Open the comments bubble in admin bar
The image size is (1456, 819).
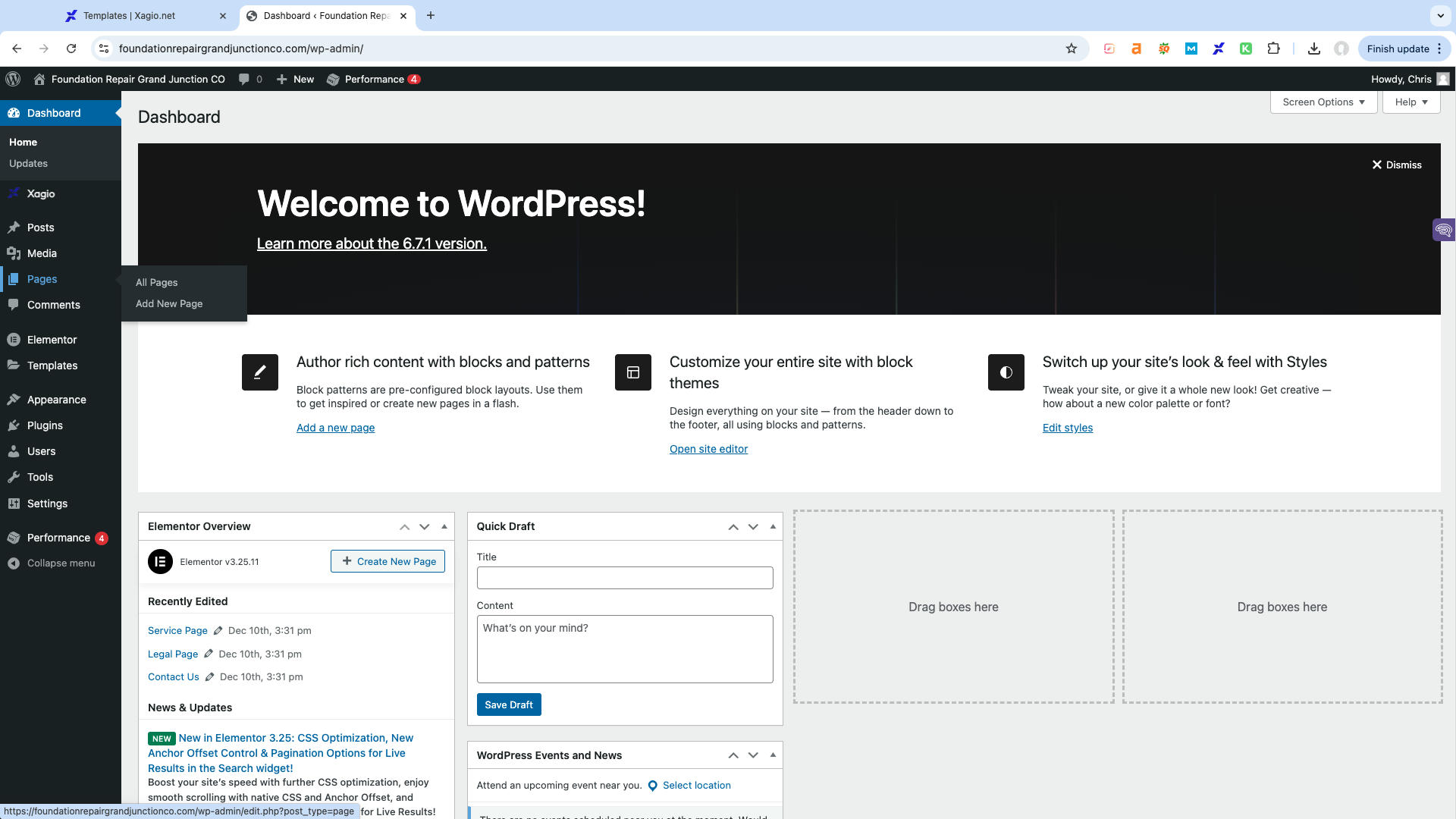(x=243, y=79)
